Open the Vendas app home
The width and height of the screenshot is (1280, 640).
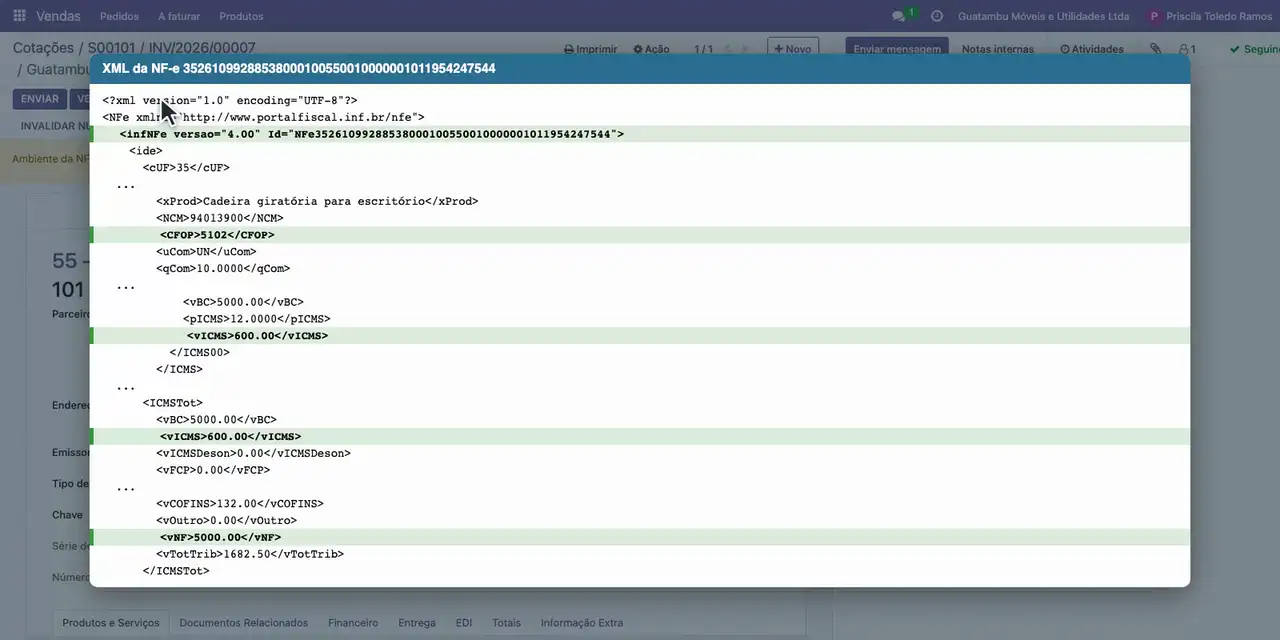tap(59, 16)
